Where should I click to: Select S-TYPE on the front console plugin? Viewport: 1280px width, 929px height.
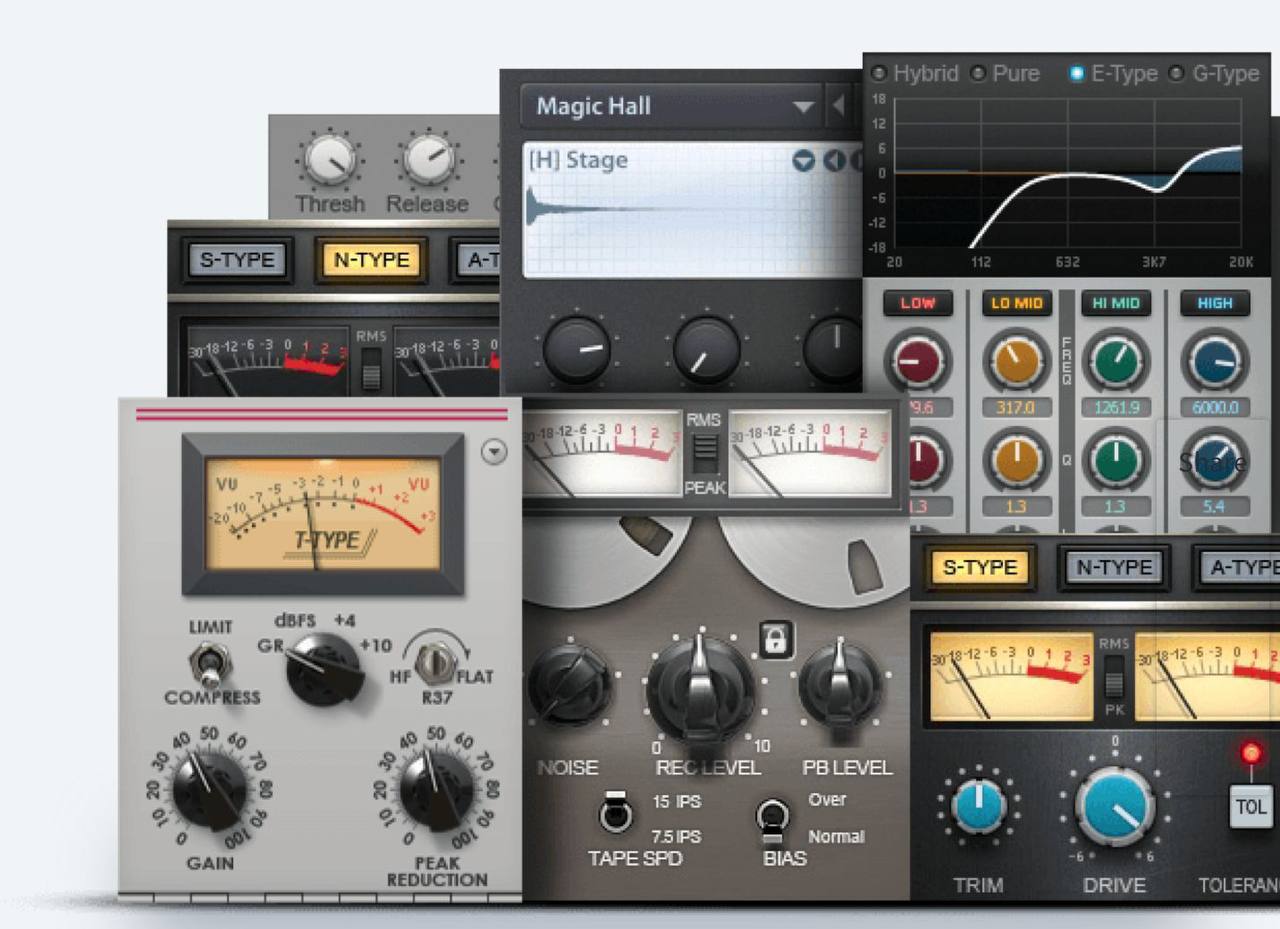(979, 567)
